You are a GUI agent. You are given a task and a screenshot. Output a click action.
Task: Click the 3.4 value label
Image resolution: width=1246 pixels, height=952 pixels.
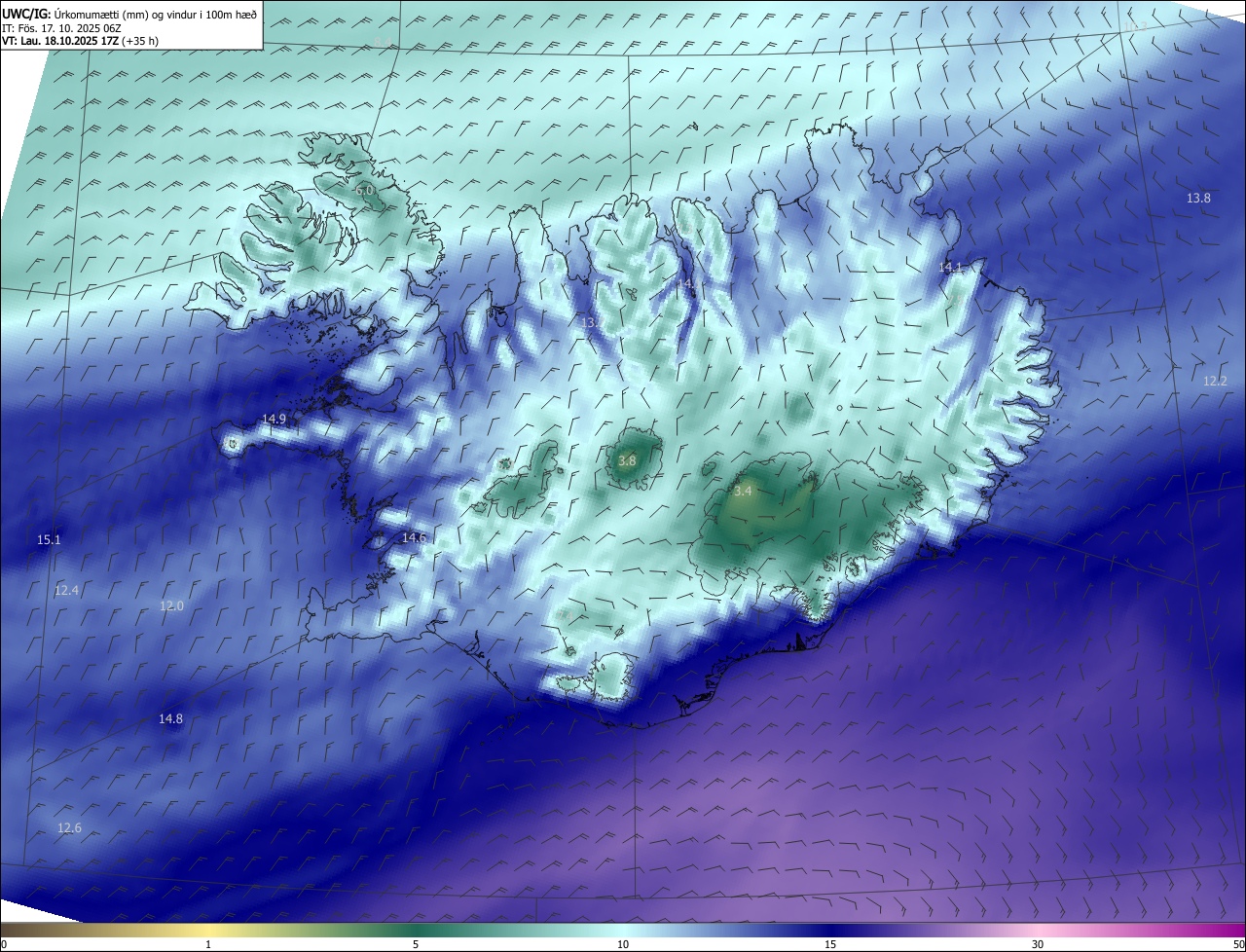[743, 492]
